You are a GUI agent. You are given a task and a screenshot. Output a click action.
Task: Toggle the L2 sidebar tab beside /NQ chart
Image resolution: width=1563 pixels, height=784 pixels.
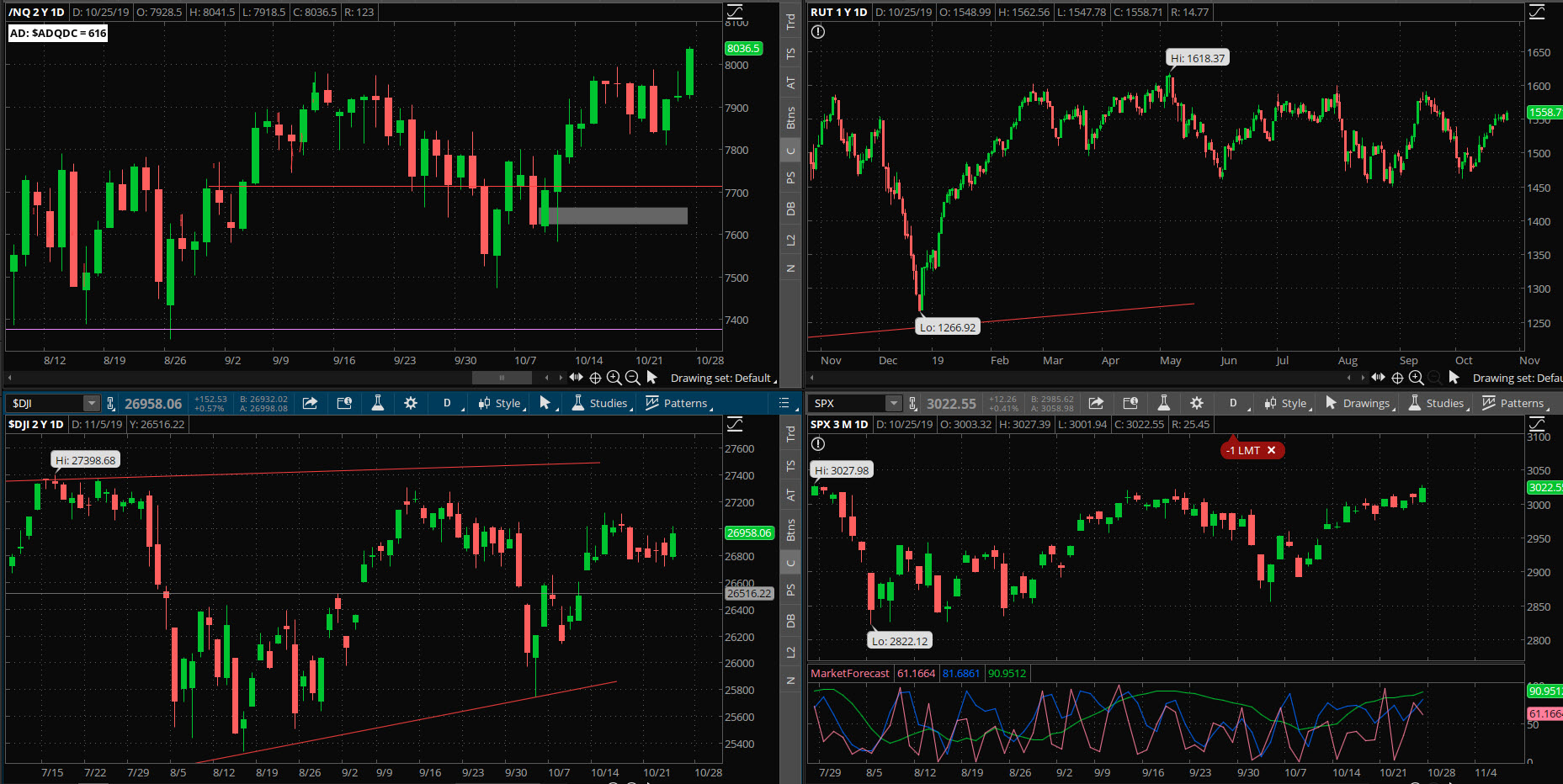pyautogui.click(x=790, y=241)
